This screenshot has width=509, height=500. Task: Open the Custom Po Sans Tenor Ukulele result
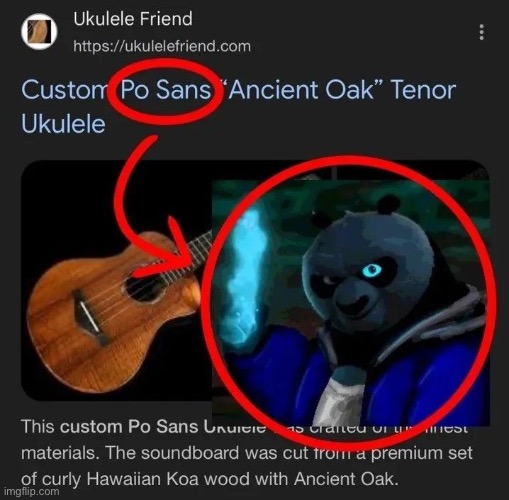point(238,107)
